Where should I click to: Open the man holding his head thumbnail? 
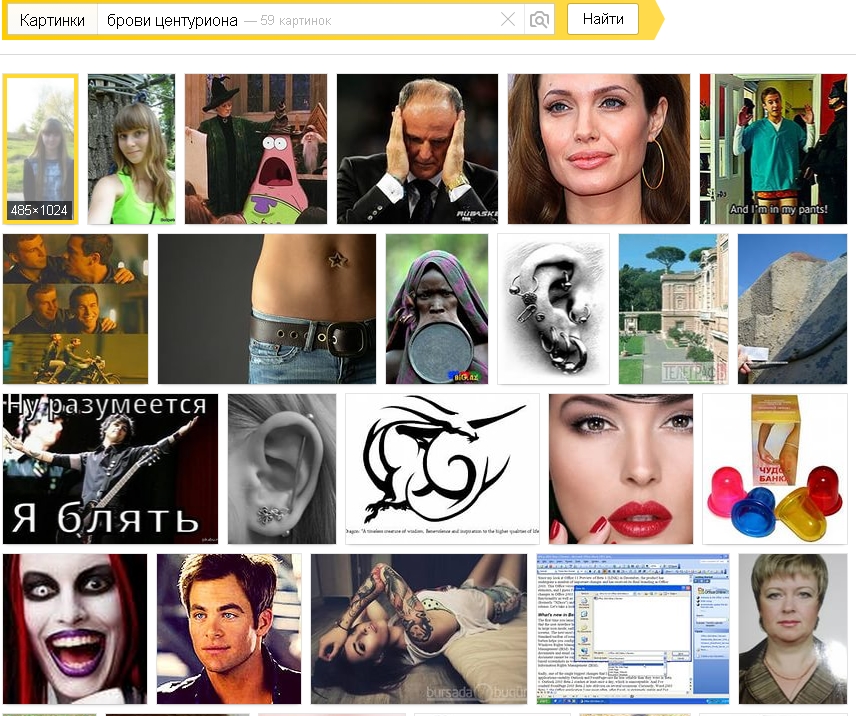pos(418,149)
